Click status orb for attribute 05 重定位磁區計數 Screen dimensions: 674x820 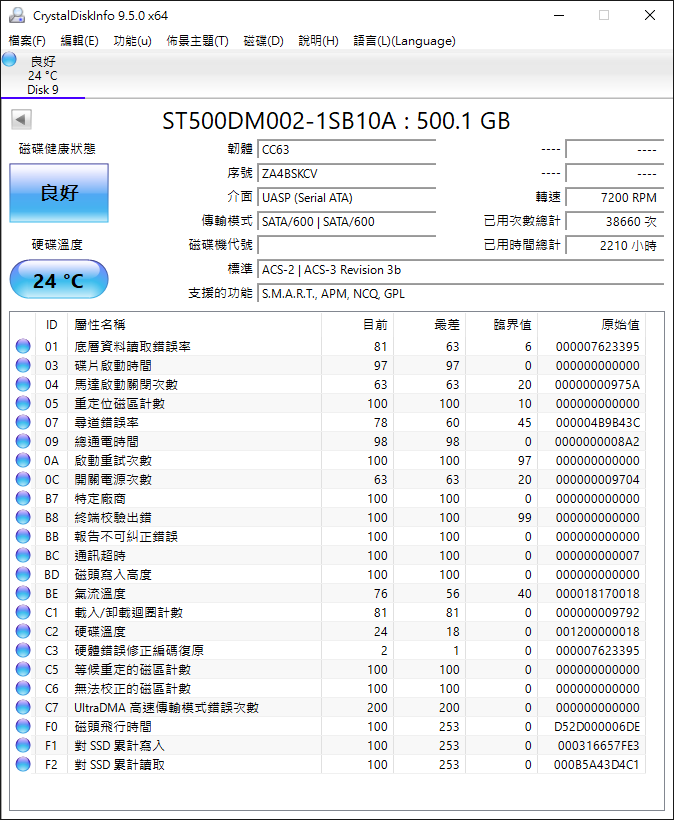pos(23,403)
